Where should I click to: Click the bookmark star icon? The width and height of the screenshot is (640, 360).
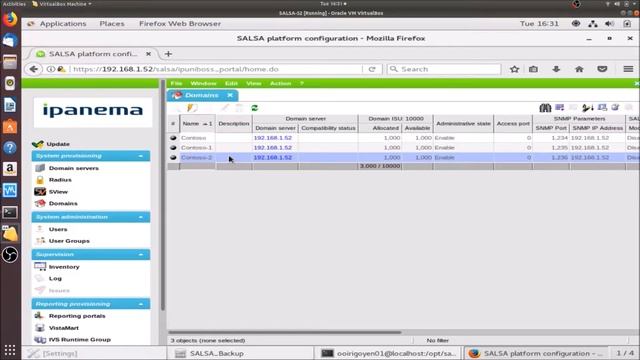click(514, 69)
